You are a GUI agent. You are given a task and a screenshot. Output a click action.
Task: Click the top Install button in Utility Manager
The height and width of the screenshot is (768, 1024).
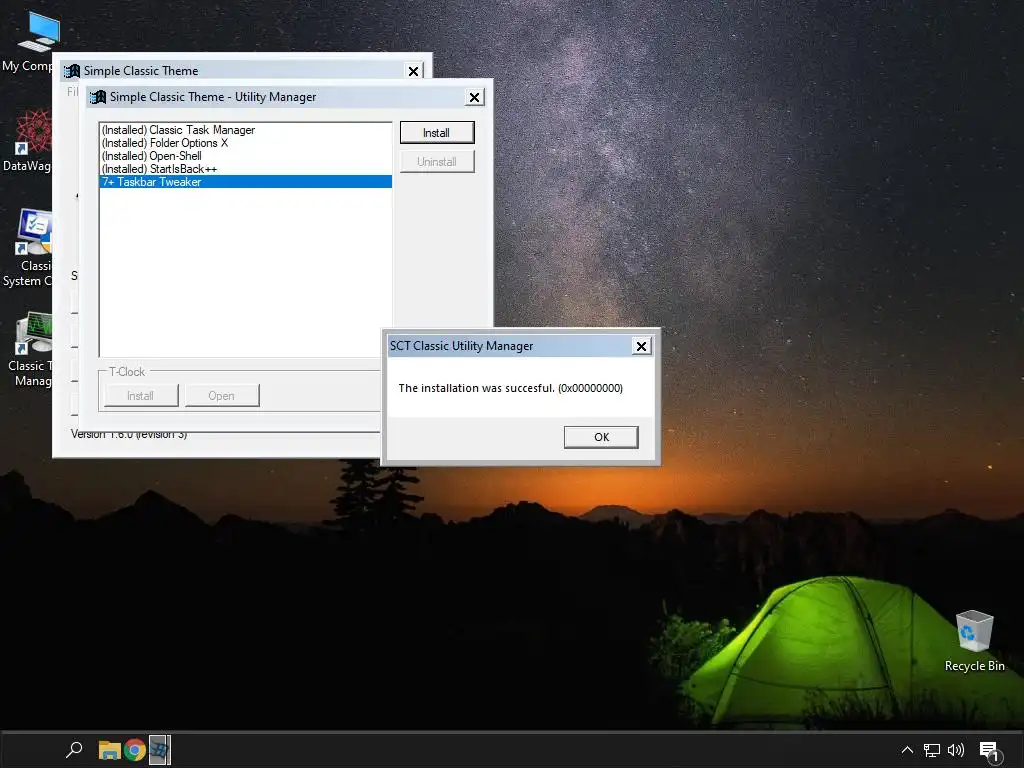(x=436, y=133)
